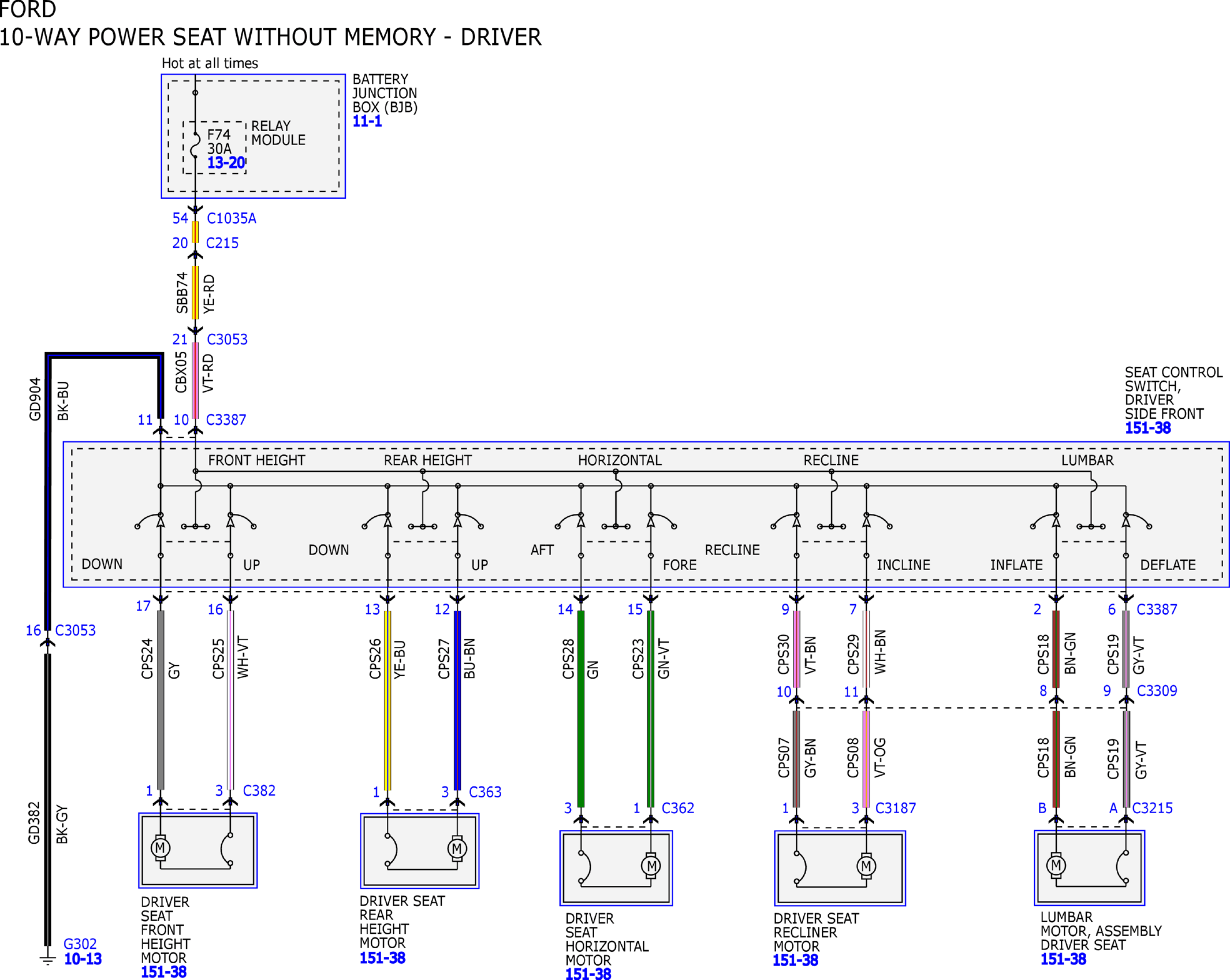This screenshot has height=980, width=1230.
Task: Select connector label C3187
Action: [896, 808]
